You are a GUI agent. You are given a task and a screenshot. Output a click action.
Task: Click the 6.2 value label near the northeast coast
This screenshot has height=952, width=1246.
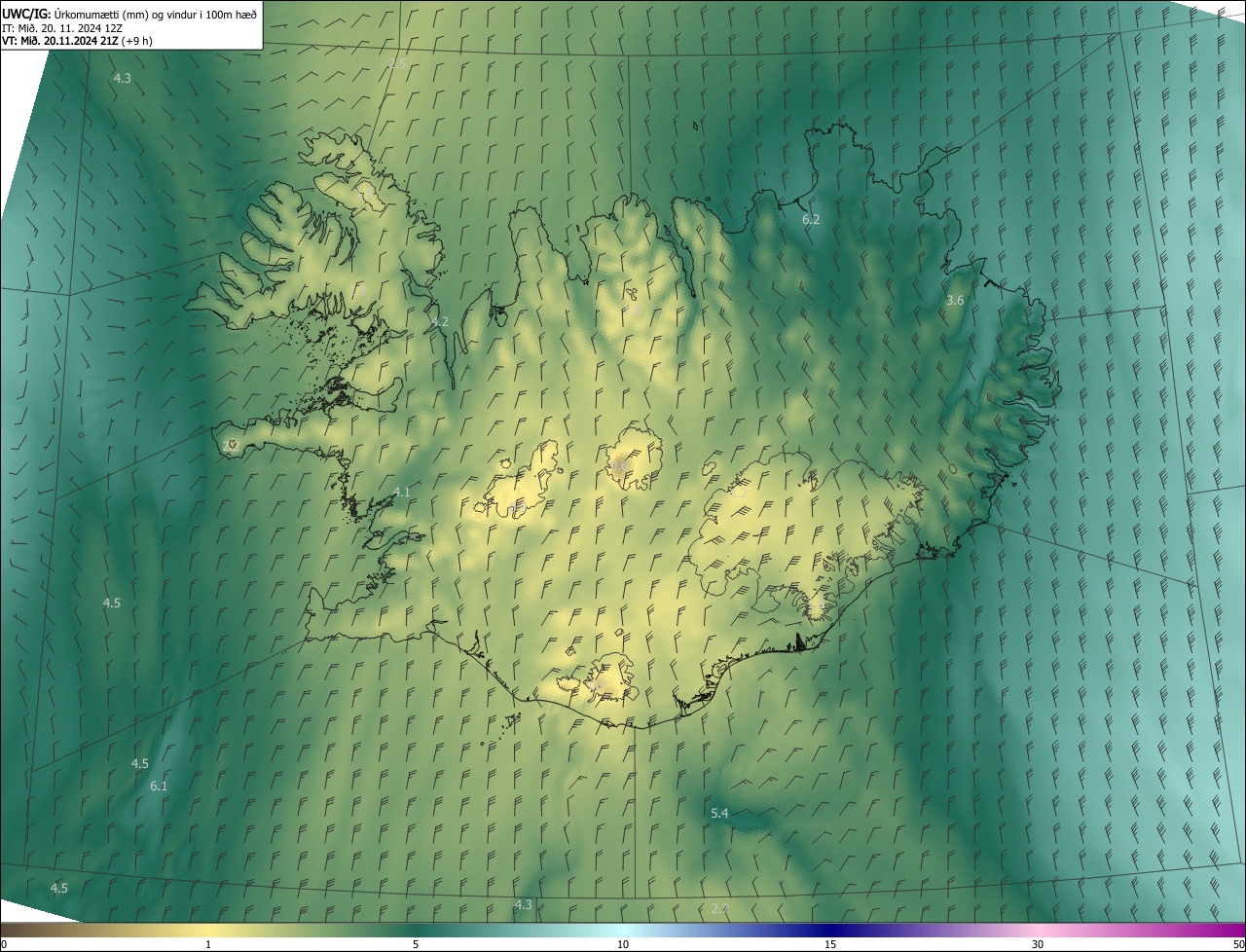point(811,220)
